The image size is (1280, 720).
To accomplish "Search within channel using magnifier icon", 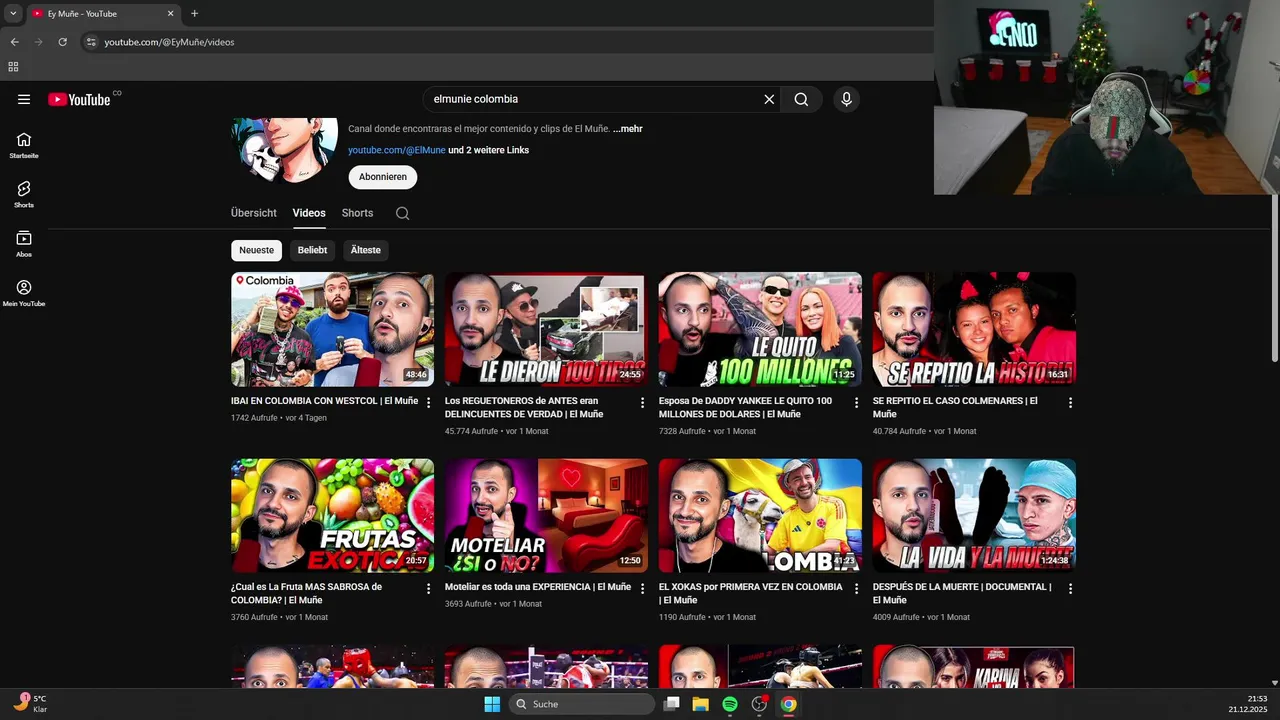I will [x=402, y=213].
